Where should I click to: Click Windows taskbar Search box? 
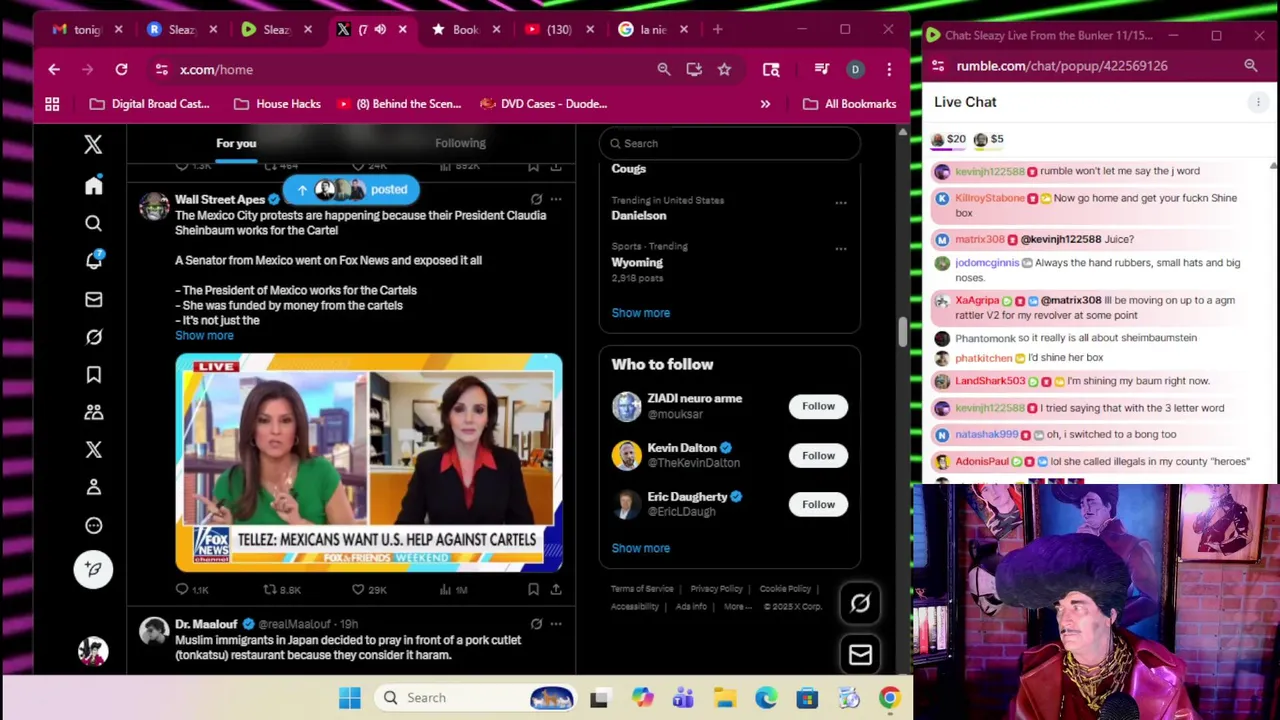click(x=476, y=698)
